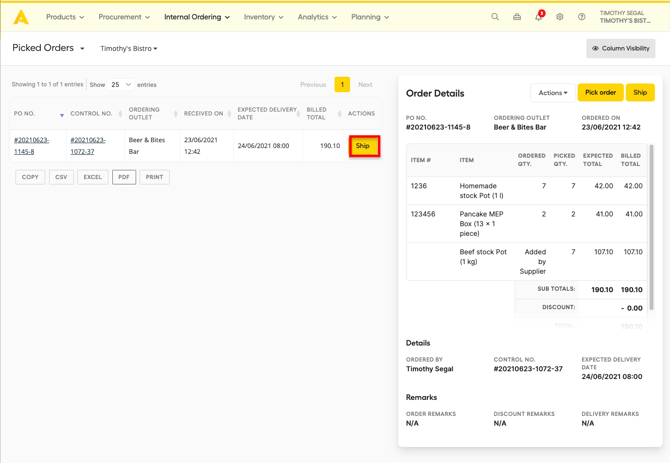Click Added by Supplier text

tap(533, 261)
